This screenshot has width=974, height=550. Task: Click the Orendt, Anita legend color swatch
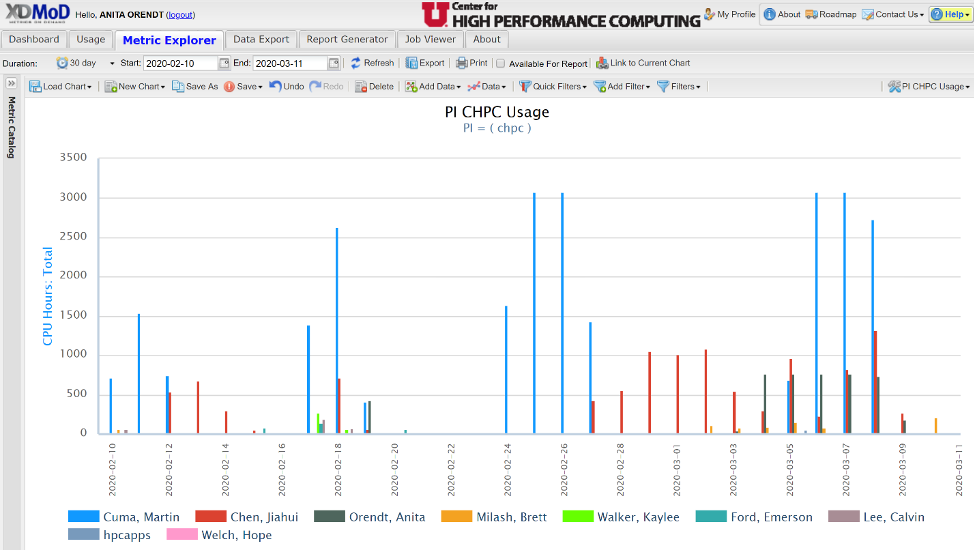[x=327, y=517]
